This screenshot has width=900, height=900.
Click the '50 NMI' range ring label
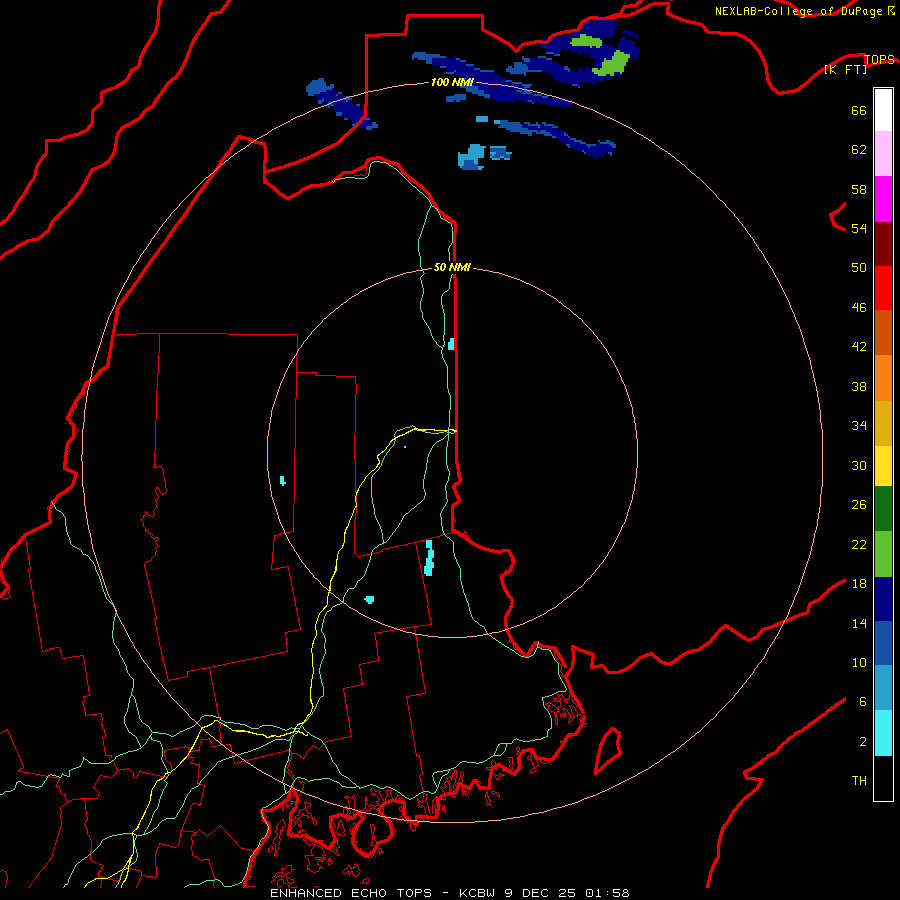point(452,267)
